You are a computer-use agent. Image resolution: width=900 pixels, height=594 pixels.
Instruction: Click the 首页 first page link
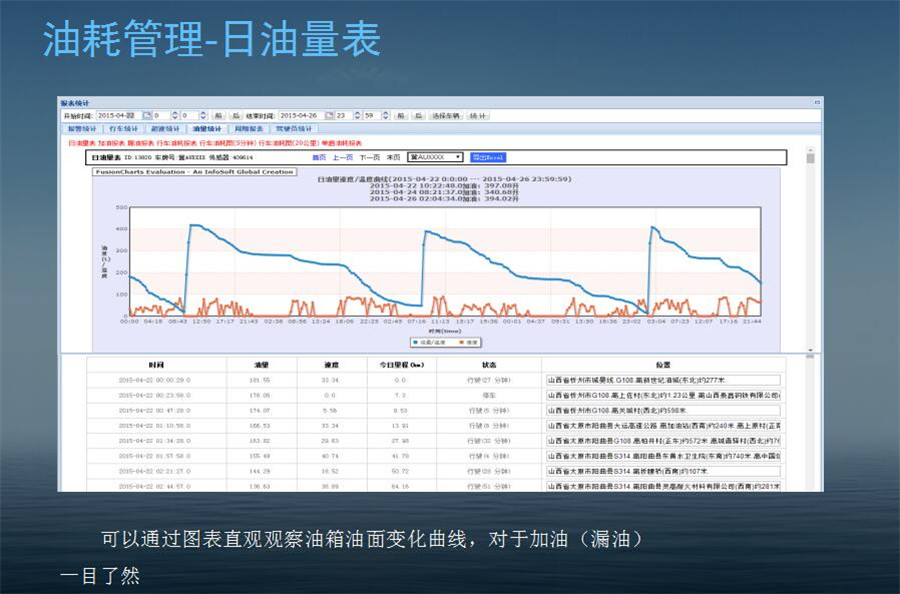pyautogui.click(x=319, y=157)
